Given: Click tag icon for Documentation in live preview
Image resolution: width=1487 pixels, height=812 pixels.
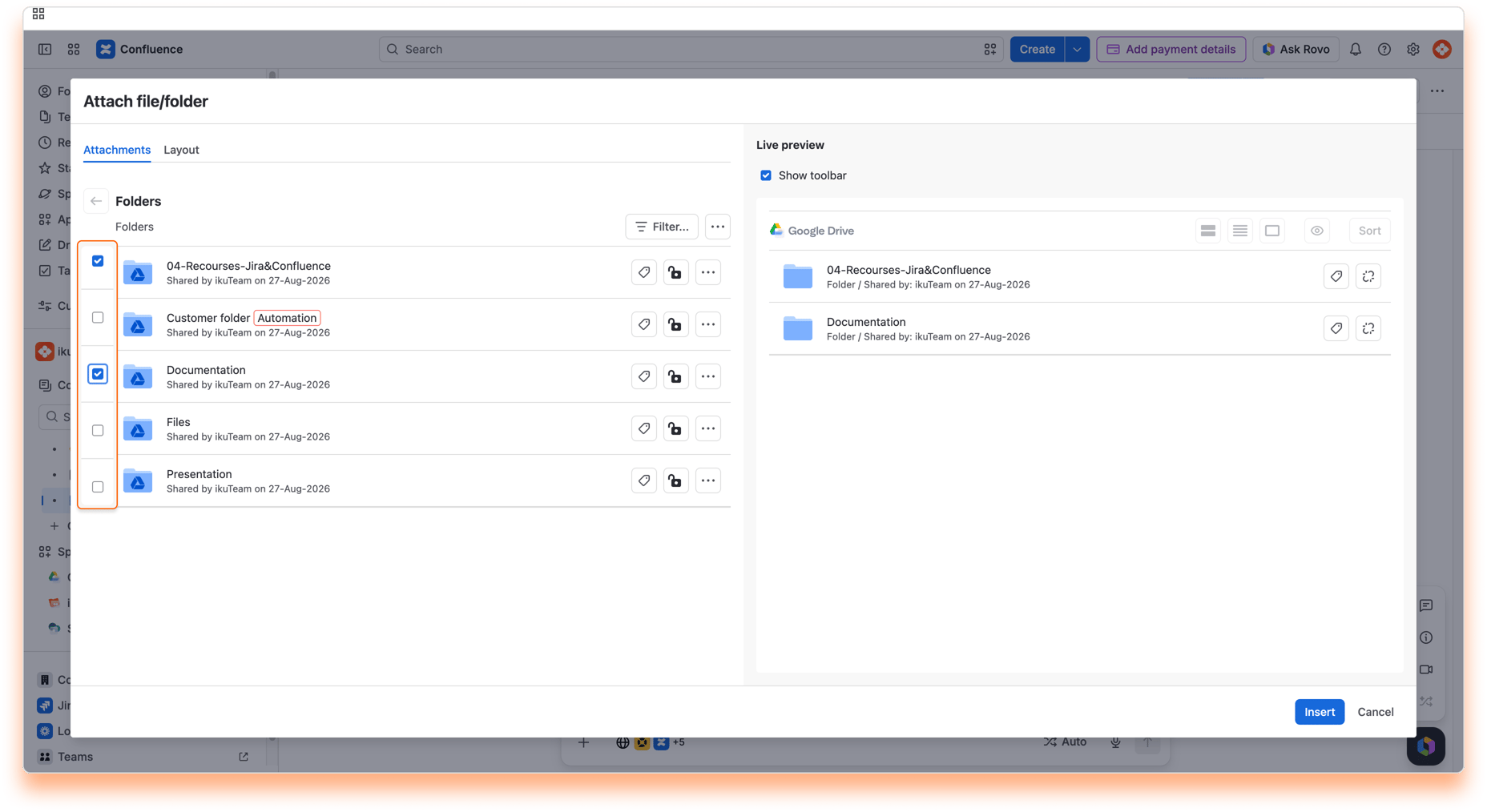Looking at the screenshot, I should pos(1336,328).
